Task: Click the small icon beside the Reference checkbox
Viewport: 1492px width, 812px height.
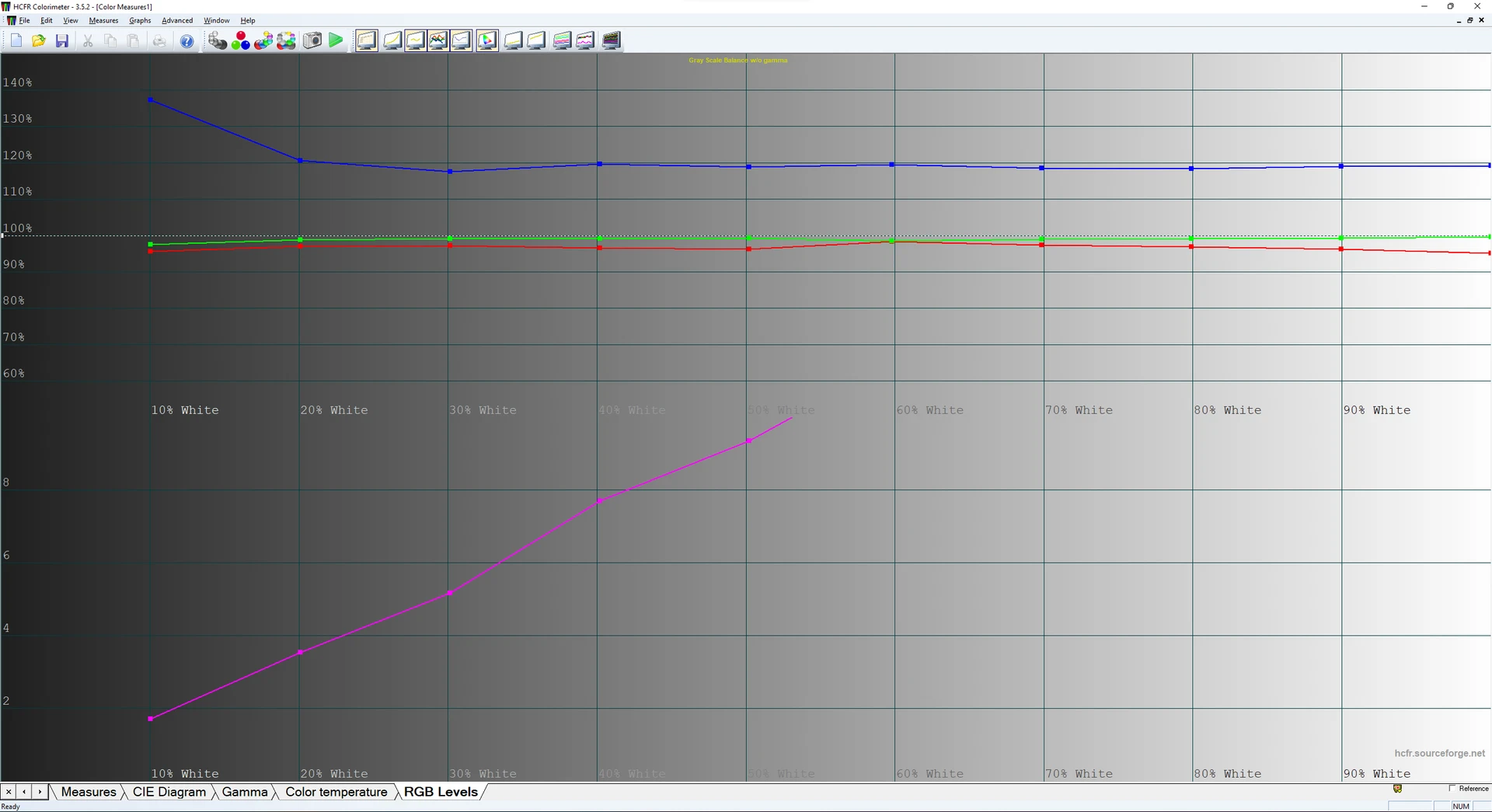Action: click(x=1397, y=789)
